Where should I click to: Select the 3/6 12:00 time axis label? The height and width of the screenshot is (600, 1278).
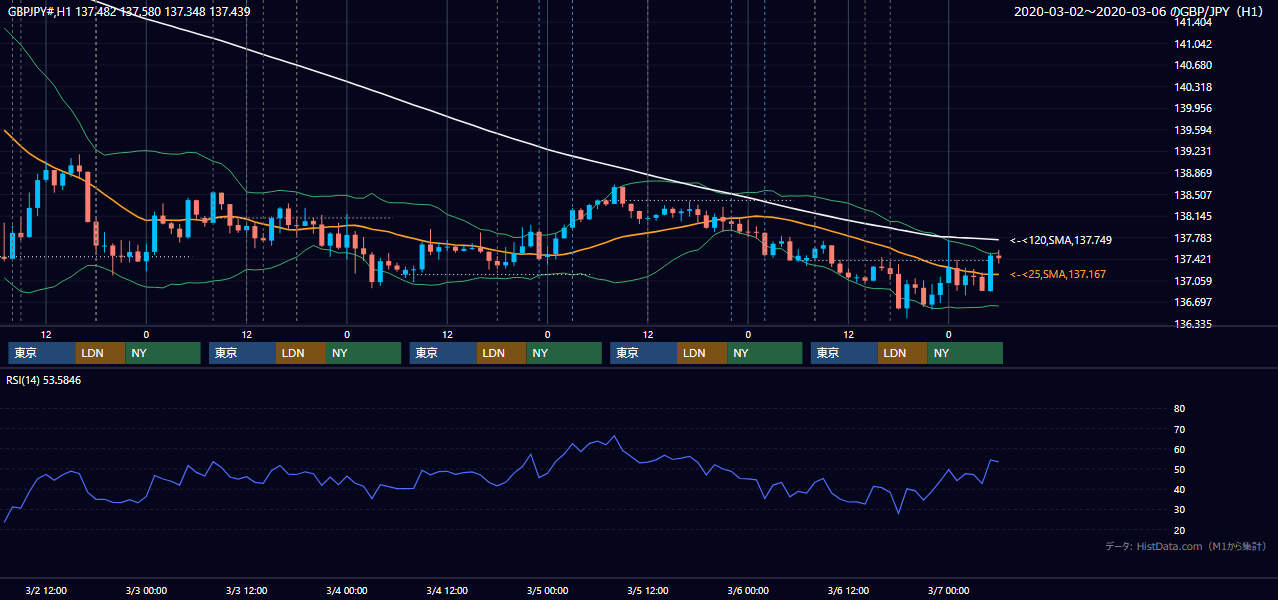pos(848,591)
